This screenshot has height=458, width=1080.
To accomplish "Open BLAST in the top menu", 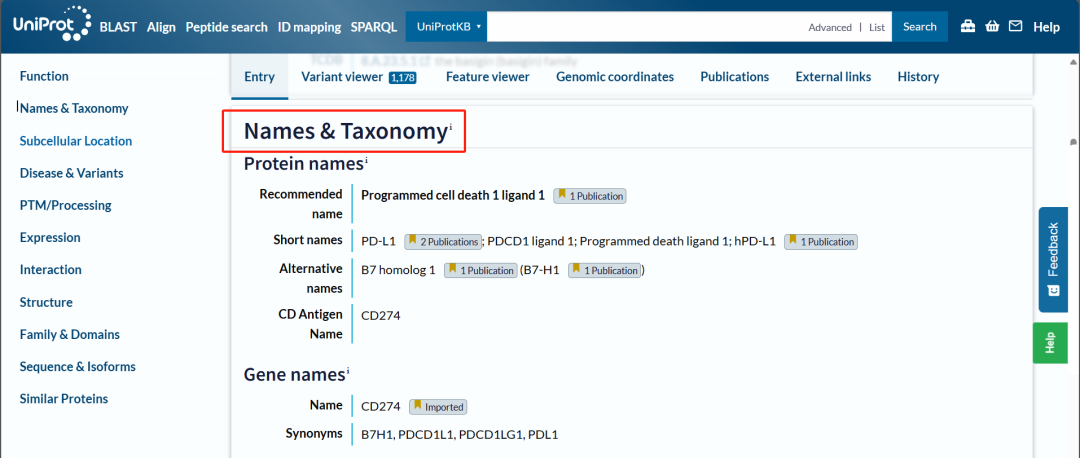I will pos(119,27).
